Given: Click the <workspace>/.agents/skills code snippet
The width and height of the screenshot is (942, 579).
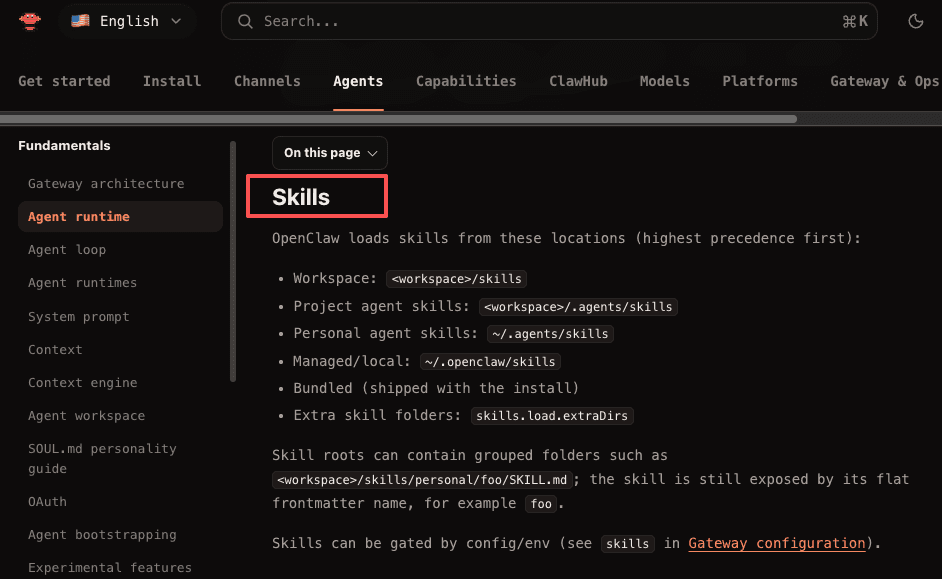Looking at the screenshot, I should click(578, 307).
